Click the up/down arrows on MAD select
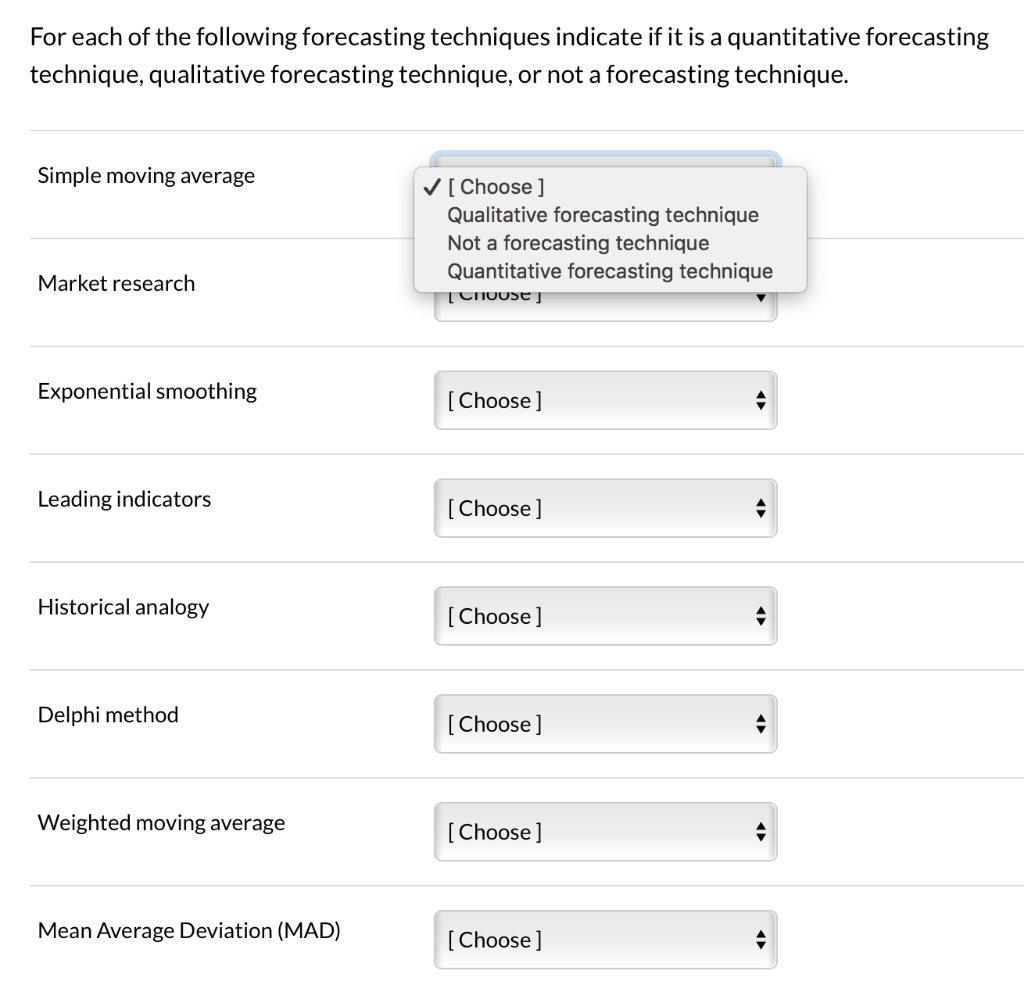The width and height of the screenshot is (1024, 985). 762,939
